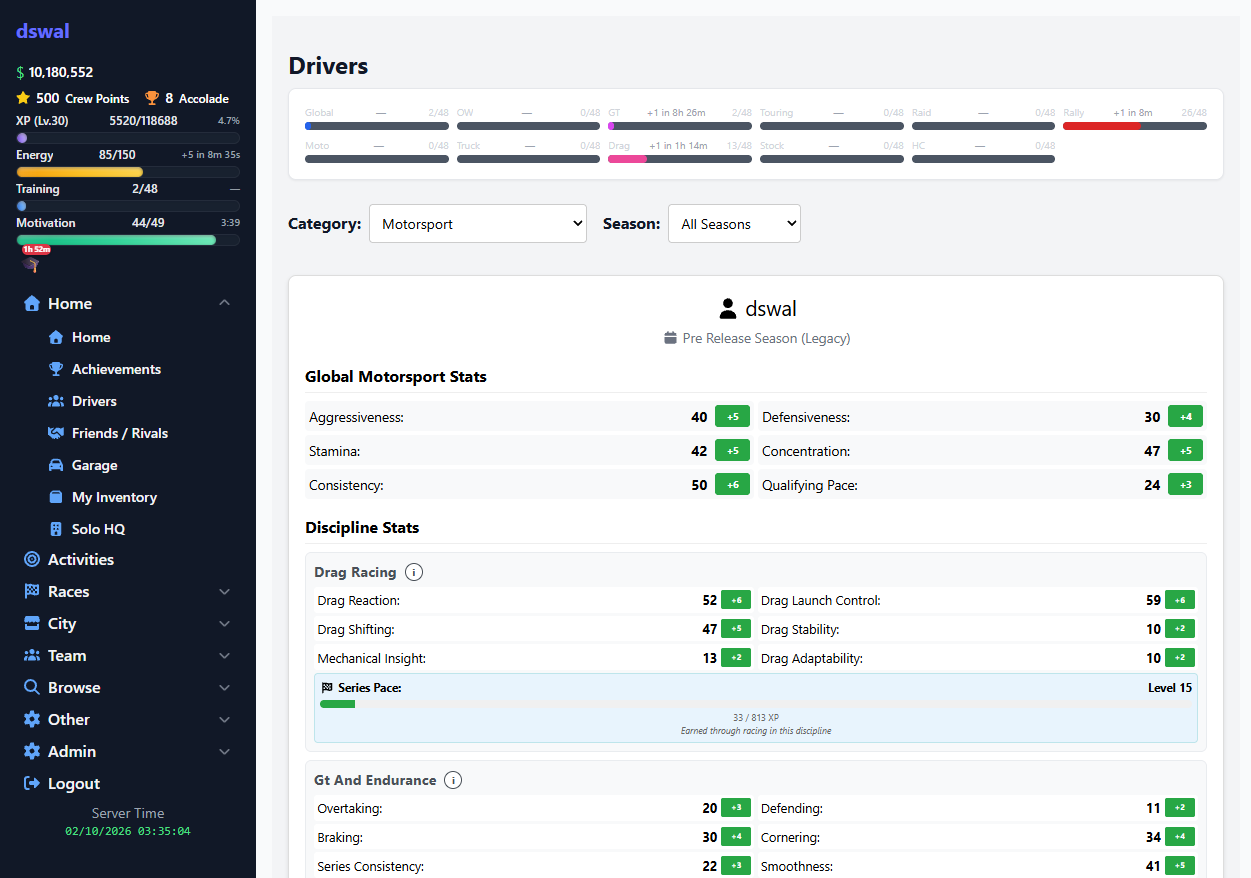Image resolution: width=1251 pixels, height=878 pixels.
Task: Click the +6 button for Drag Reaction
Action: coord(736,600)
